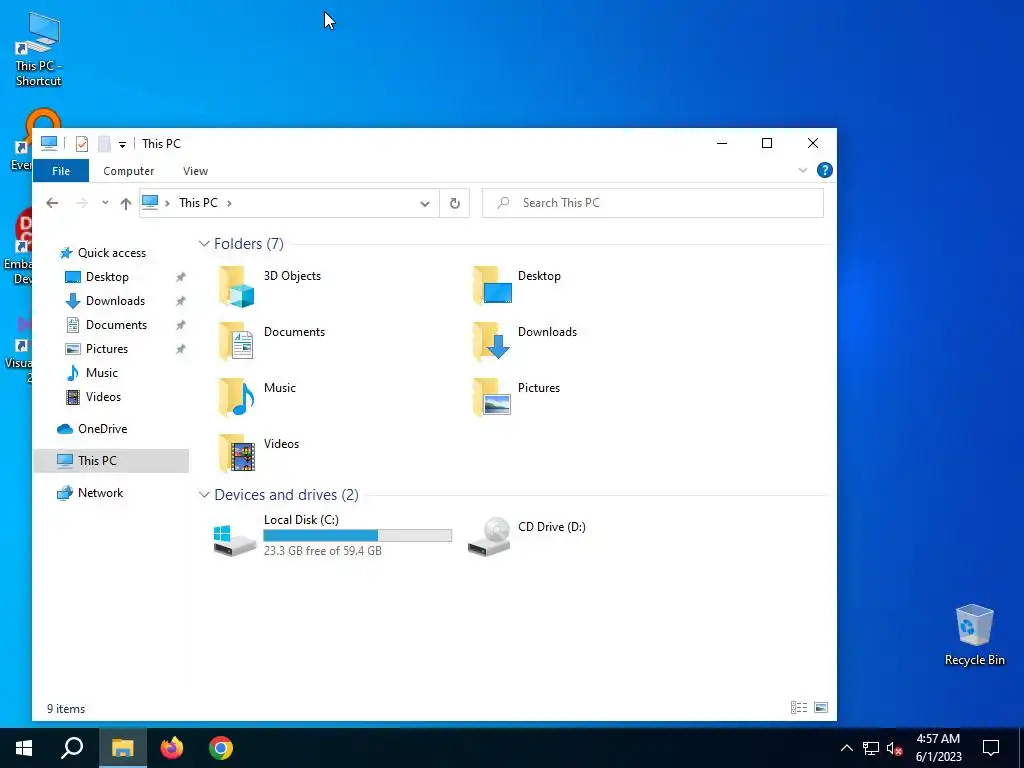Maximize the This PC window
The height and width of the screenshot is (768, 1024).
click(767, 144)
